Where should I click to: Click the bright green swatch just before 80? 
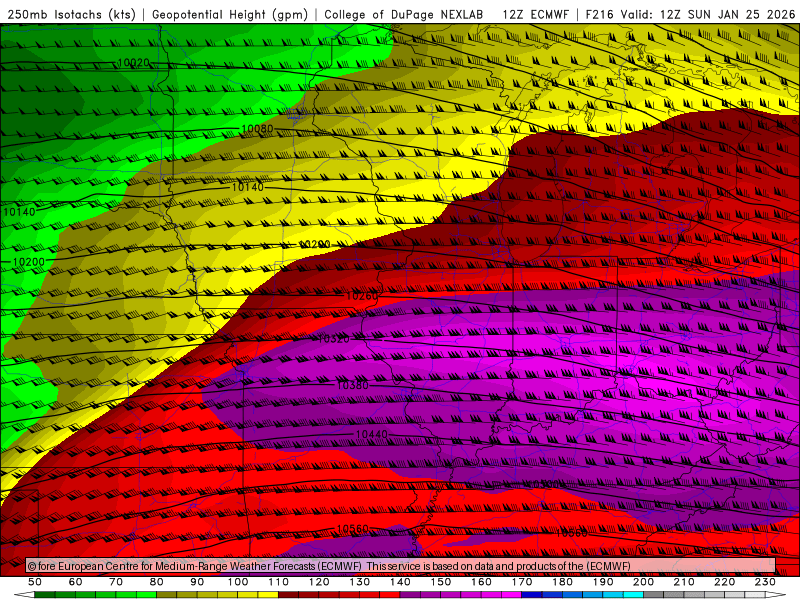(146, 595)
